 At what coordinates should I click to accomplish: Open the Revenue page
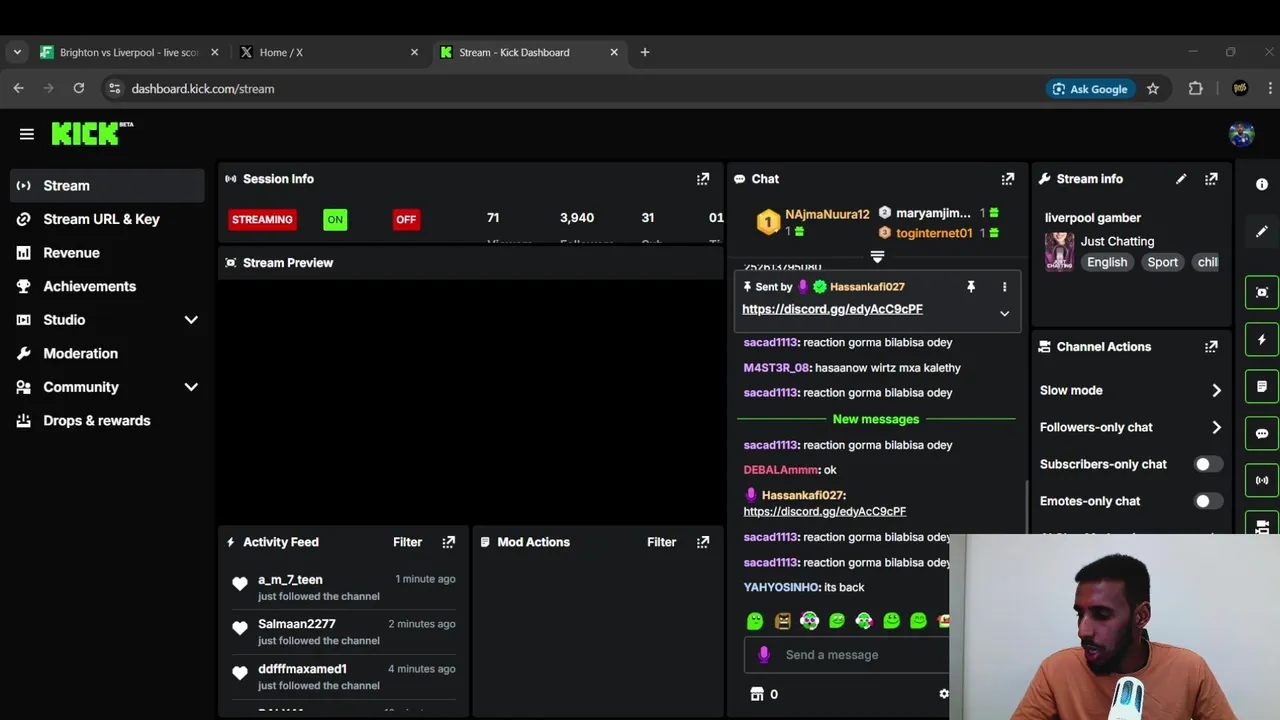[x=107, y=253]
